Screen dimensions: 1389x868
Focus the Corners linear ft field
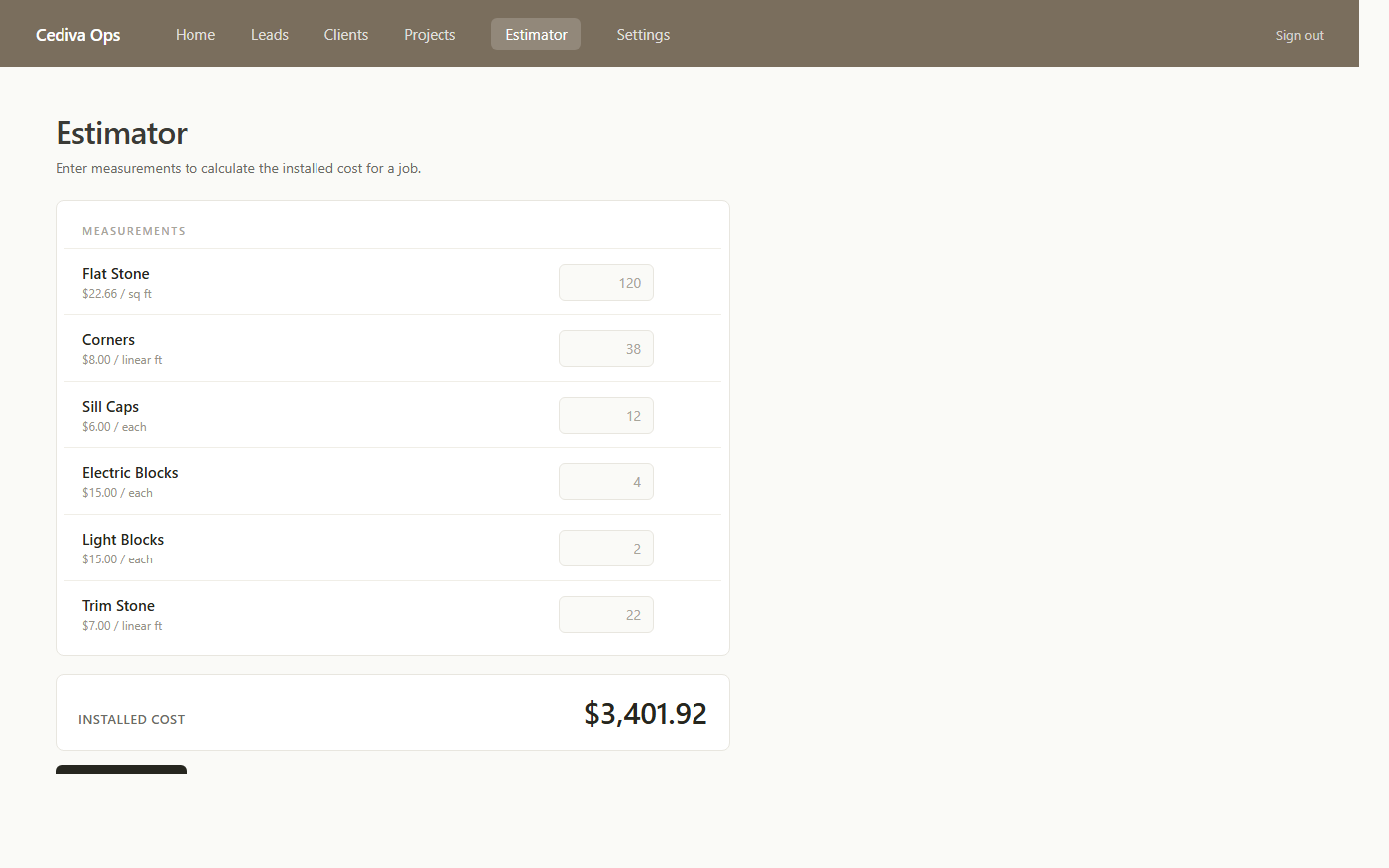pos(606,349)
